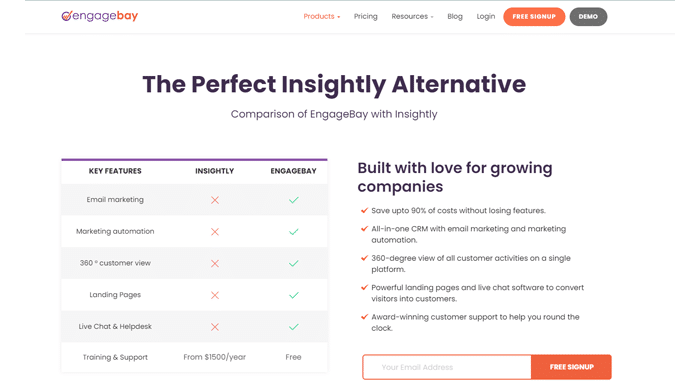Viewport: 700px width, 384px height.
Task: Click the EngageBay logo
Action: (x=100, y=16)
